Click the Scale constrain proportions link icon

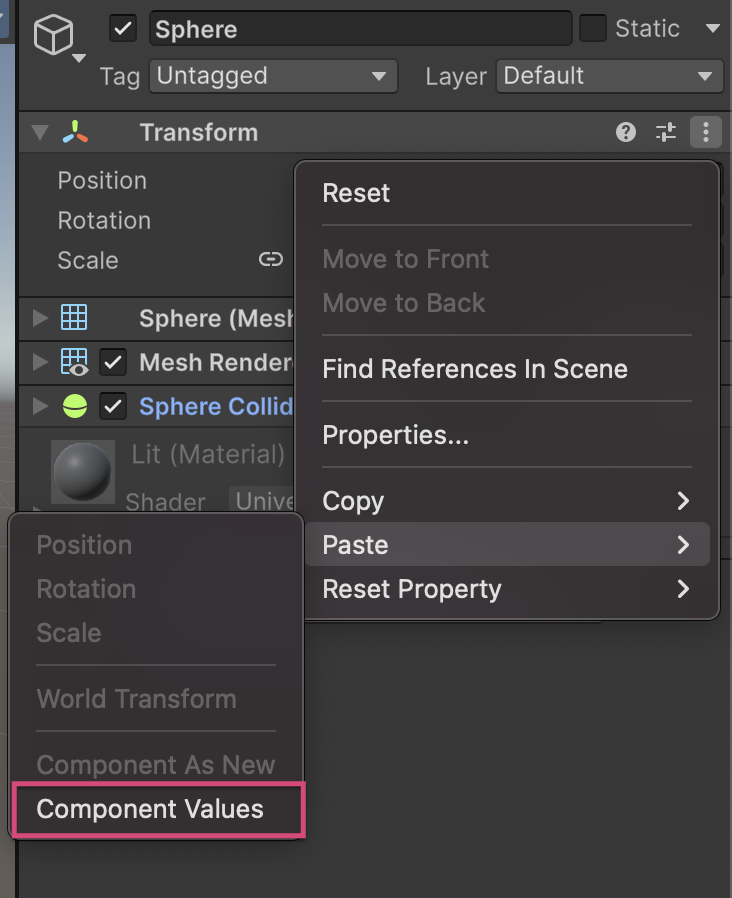270,260
